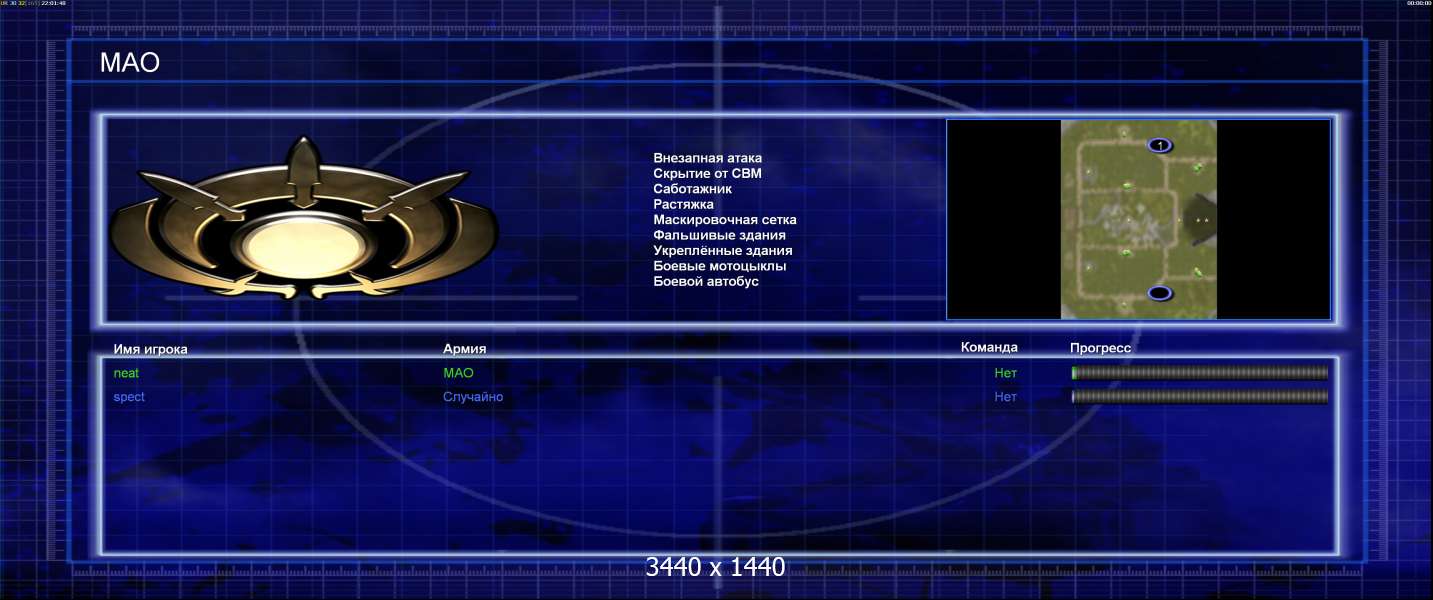Click the "Растяжка" ability line
1433x600 pixels.
pyautogui.click(x=683, y=204)
